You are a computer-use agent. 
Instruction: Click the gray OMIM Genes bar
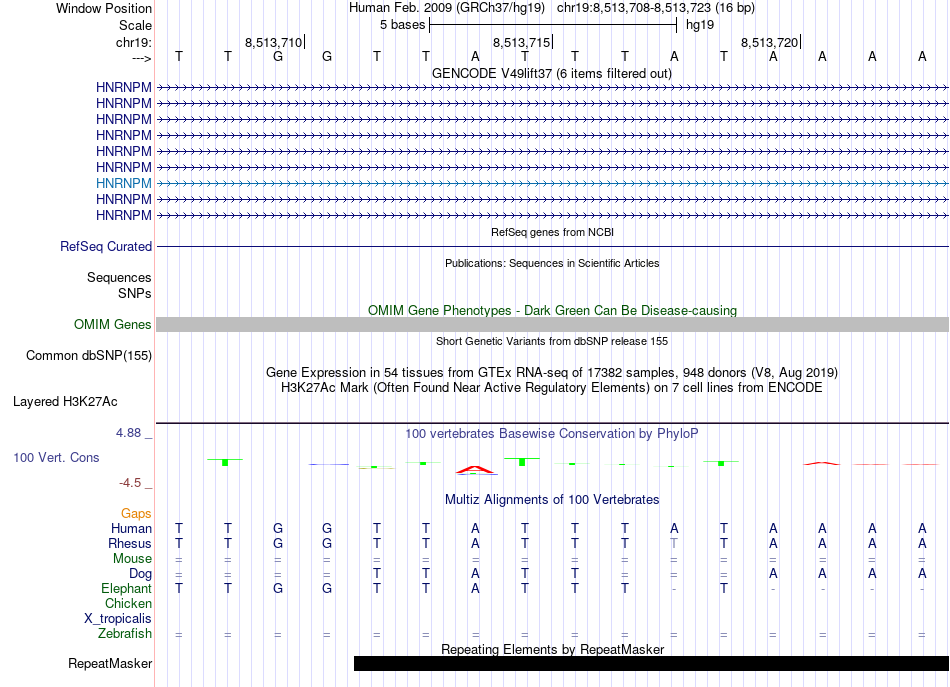pos(552,325)
